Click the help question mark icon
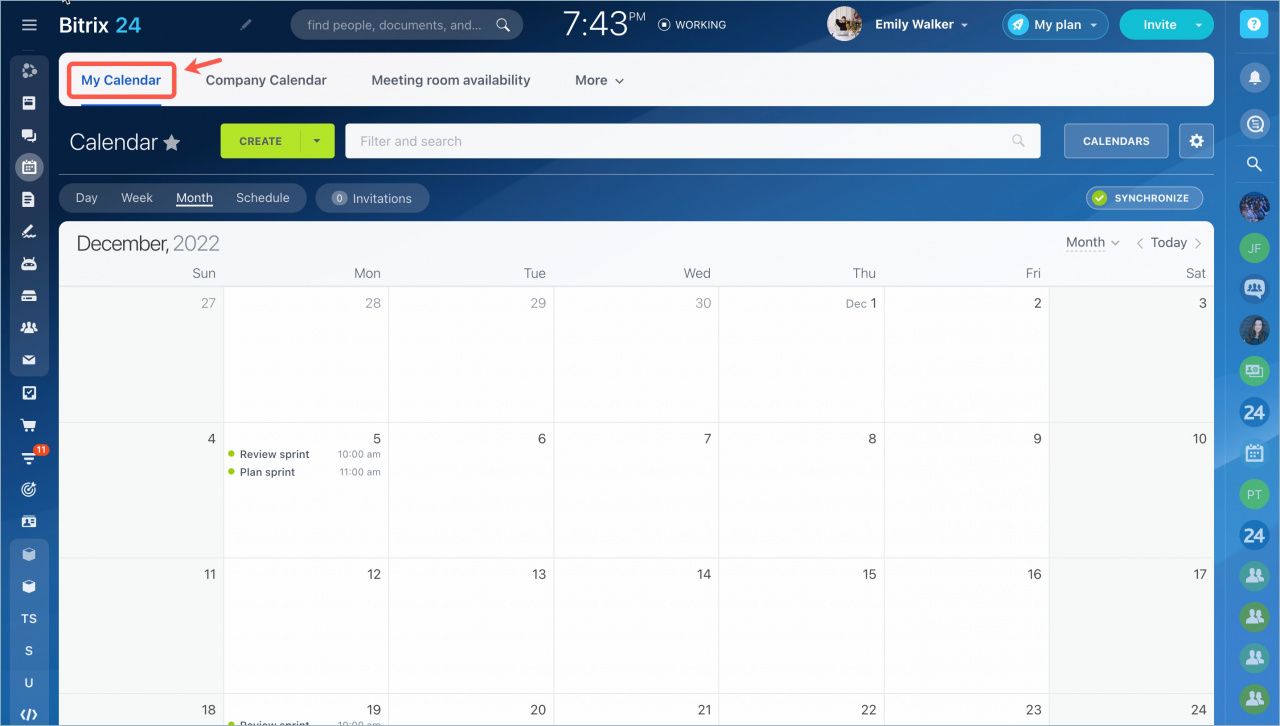 point(1253,26)
